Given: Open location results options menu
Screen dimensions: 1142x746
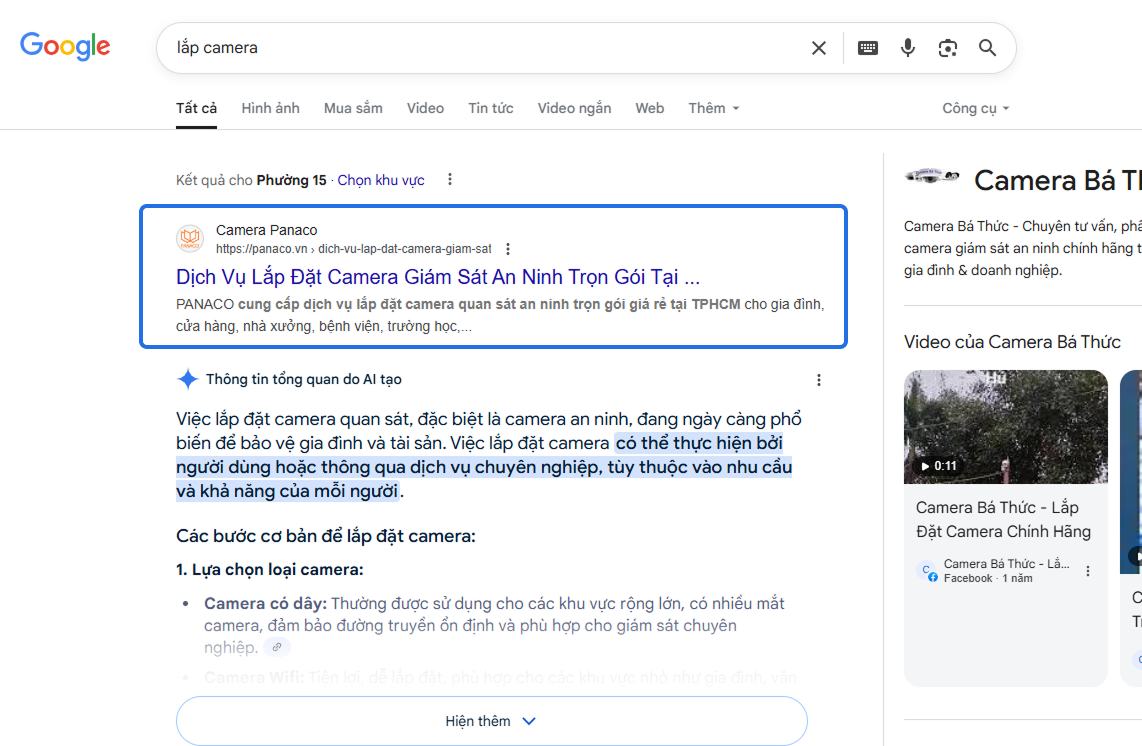Looking at the screenshot, I should click(450, 179).
